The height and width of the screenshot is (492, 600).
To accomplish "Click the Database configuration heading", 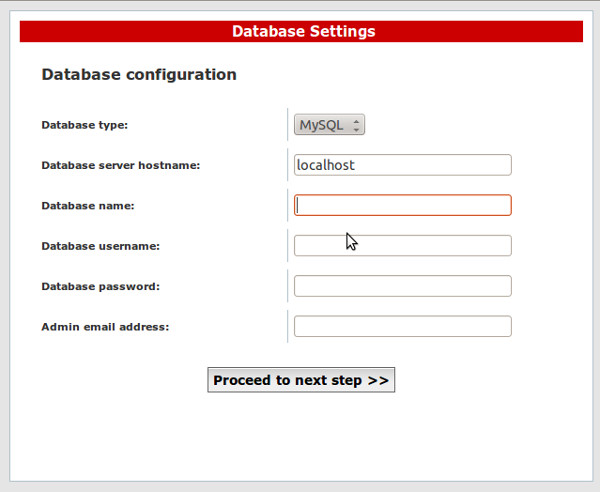I will (139, 74).
